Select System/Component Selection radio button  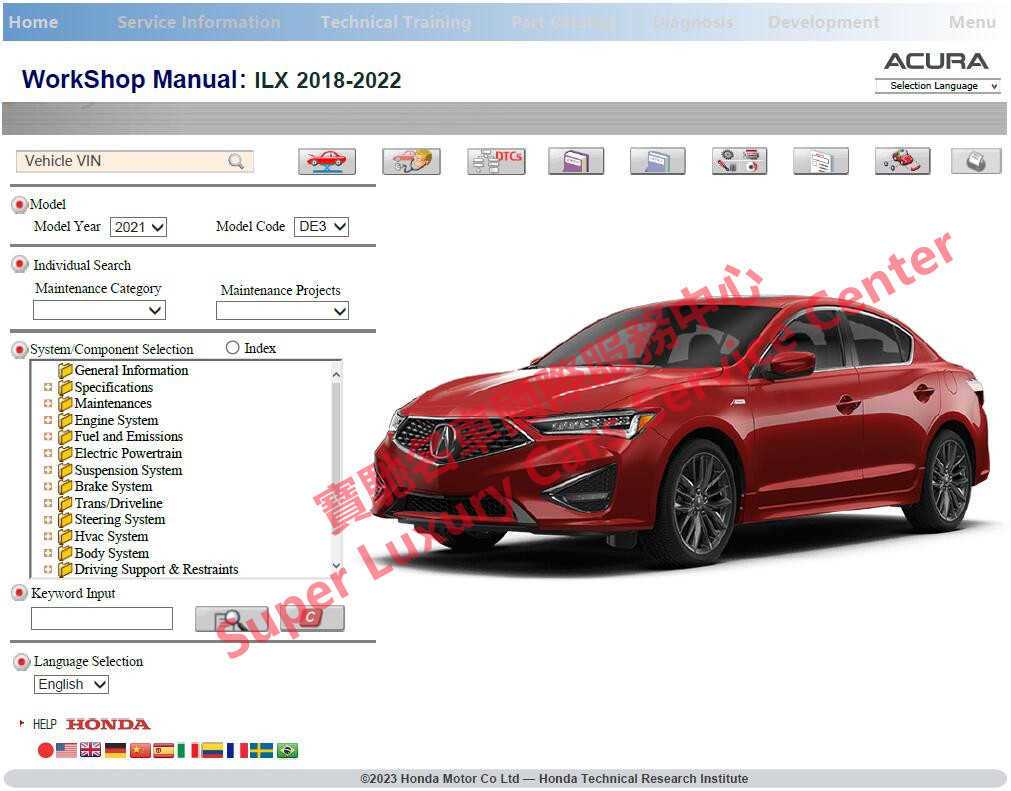tap(19, 349)
